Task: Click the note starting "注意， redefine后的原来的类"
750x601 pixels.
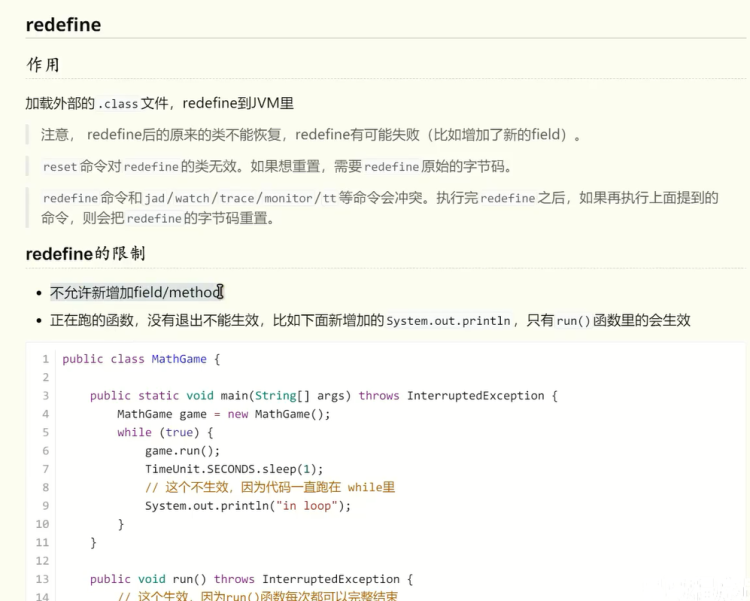Action: 311,135
